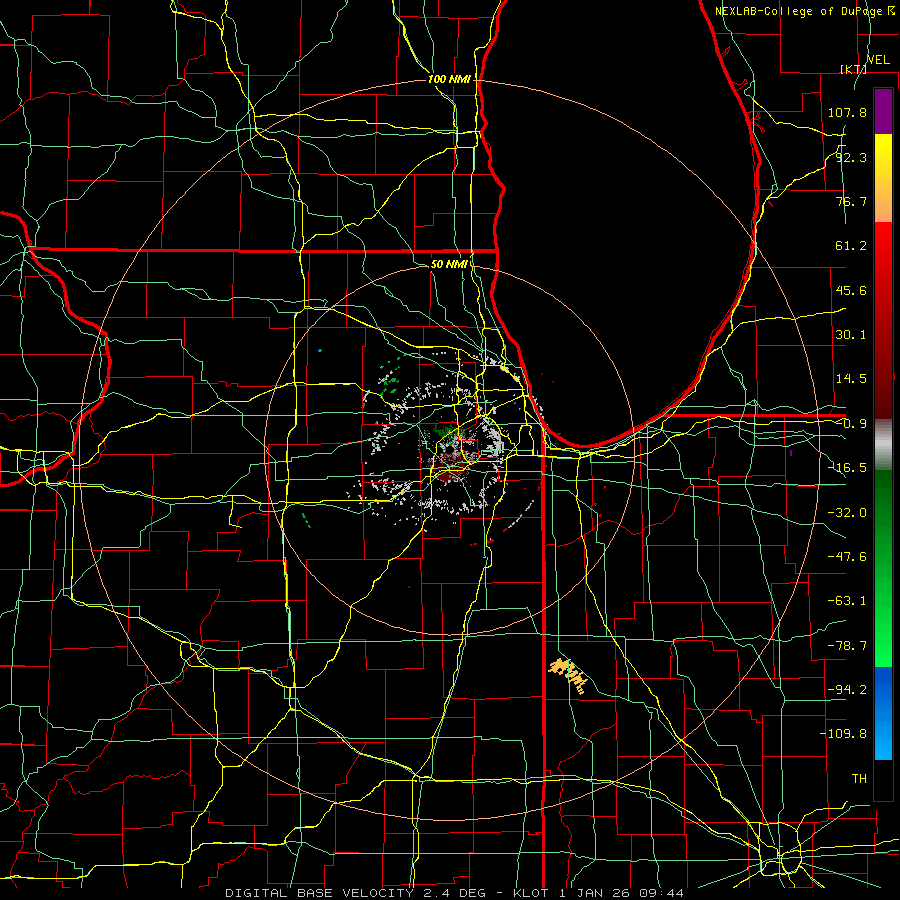Click the 30.1 velocity scale value
900x900 pixels.
[x=851, y=335]
